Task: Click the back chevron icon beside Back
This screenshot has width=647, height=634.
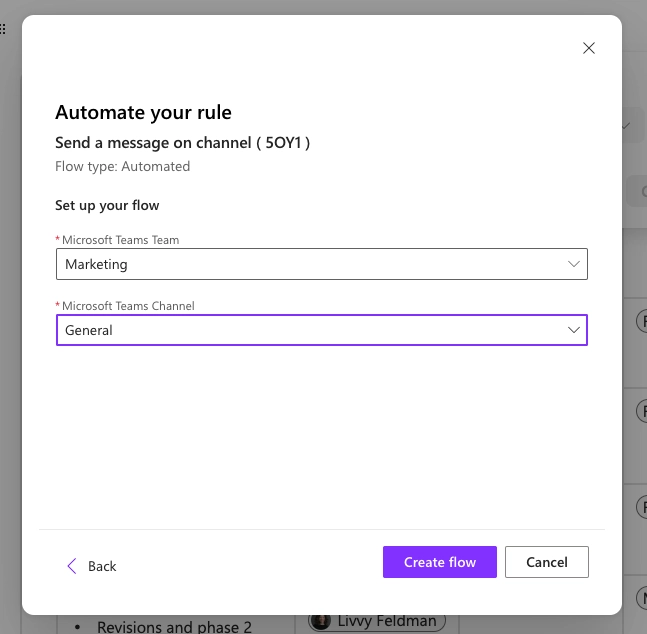Action: pyautogui.click(x=72, y=566)
